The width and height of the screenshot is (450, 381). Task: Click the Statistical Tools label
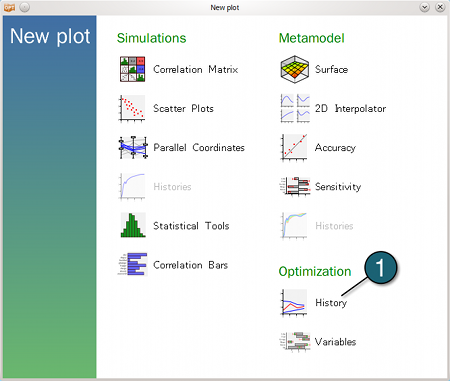click(191, 226)
